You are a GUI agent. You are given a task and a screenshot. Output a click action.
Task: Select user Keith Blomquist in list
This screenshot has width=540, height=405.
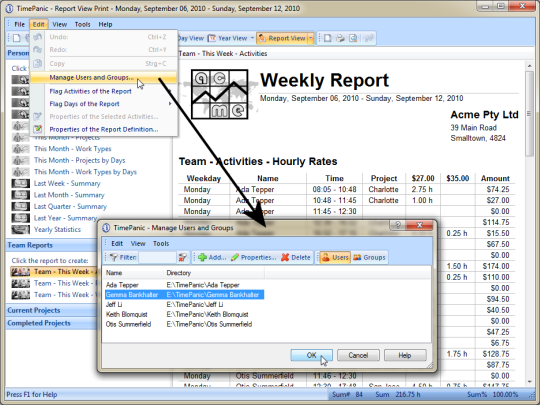pos(185,314)
